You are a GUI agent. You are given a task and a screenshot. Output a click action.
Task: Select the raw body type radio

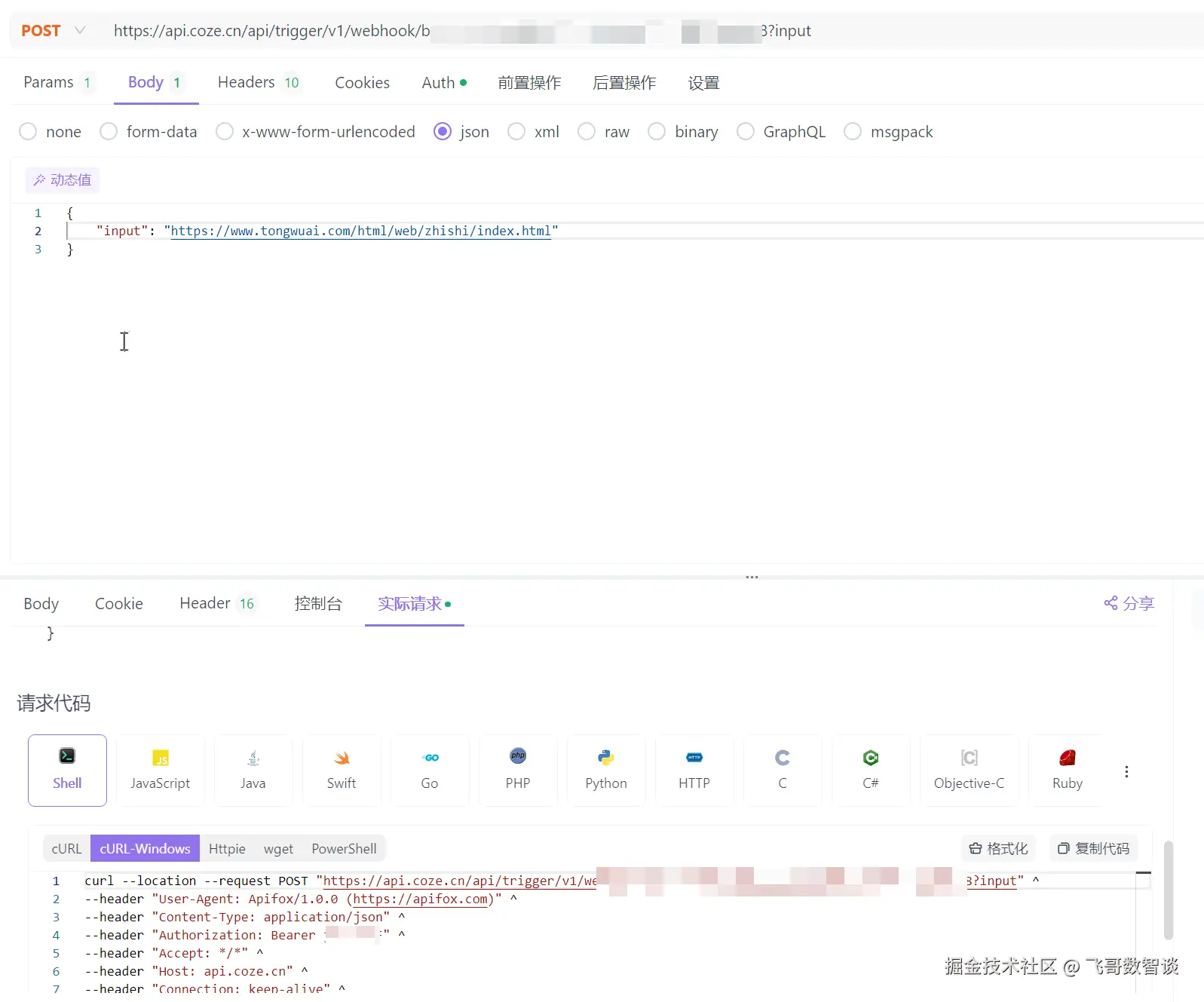pos(587,132)
